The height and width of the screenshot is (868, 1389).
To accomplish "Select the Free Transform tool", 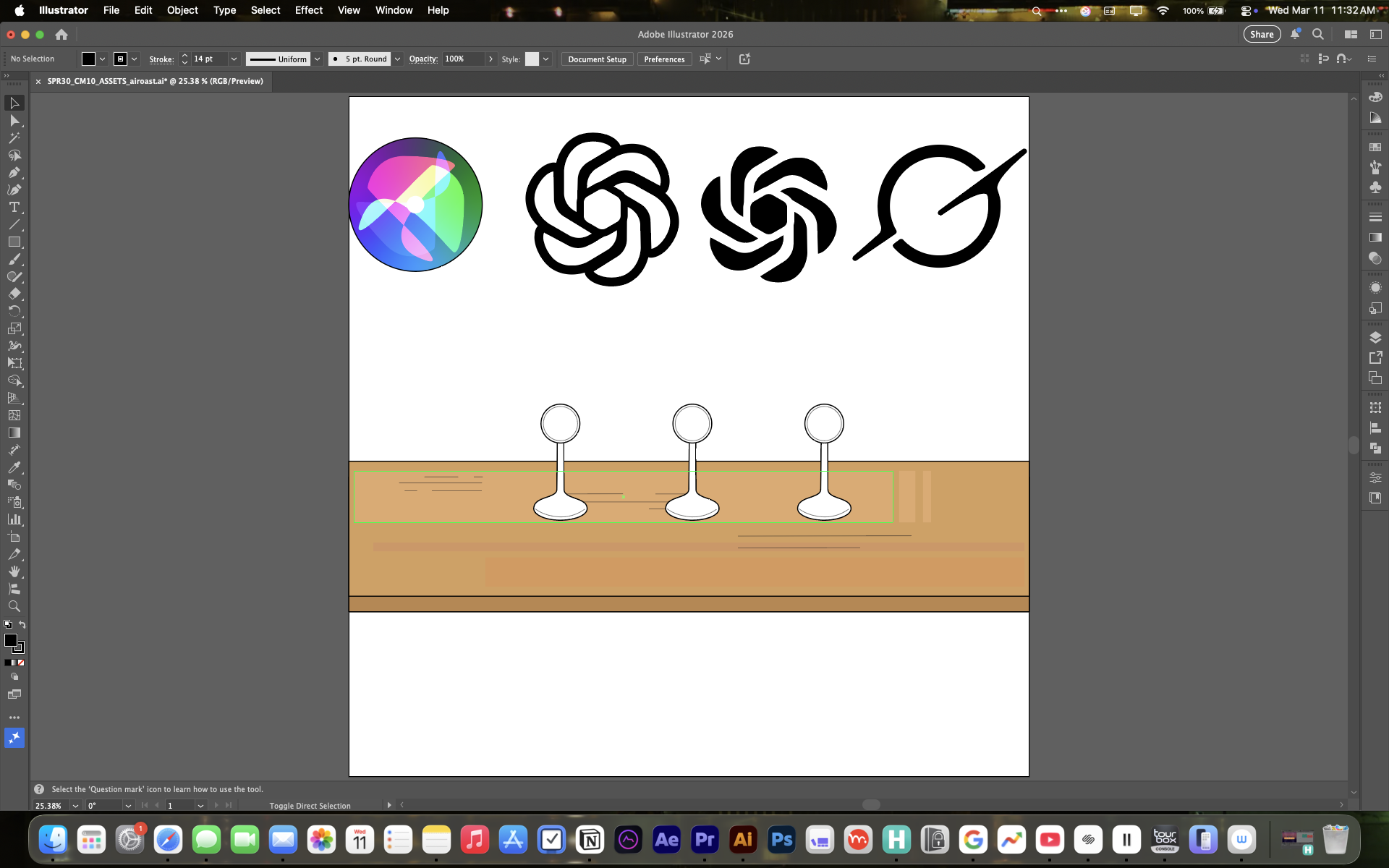I will tap(14, 363).
